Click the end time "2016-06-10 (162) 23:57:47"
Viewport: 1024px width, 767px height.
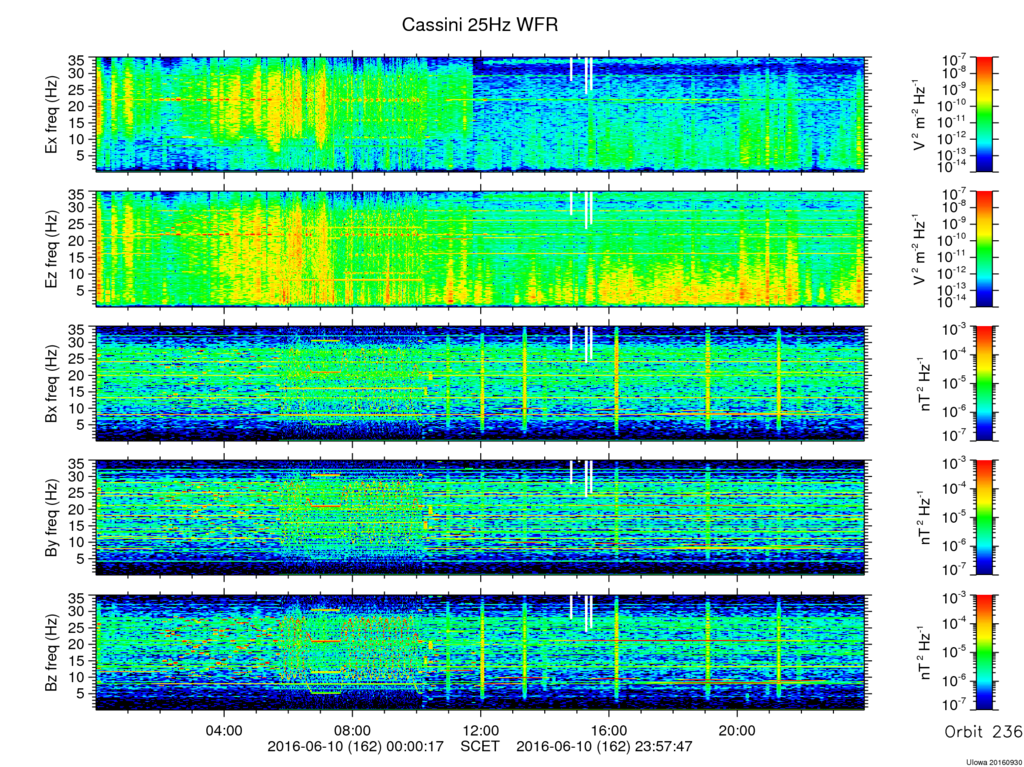point(605,745)
